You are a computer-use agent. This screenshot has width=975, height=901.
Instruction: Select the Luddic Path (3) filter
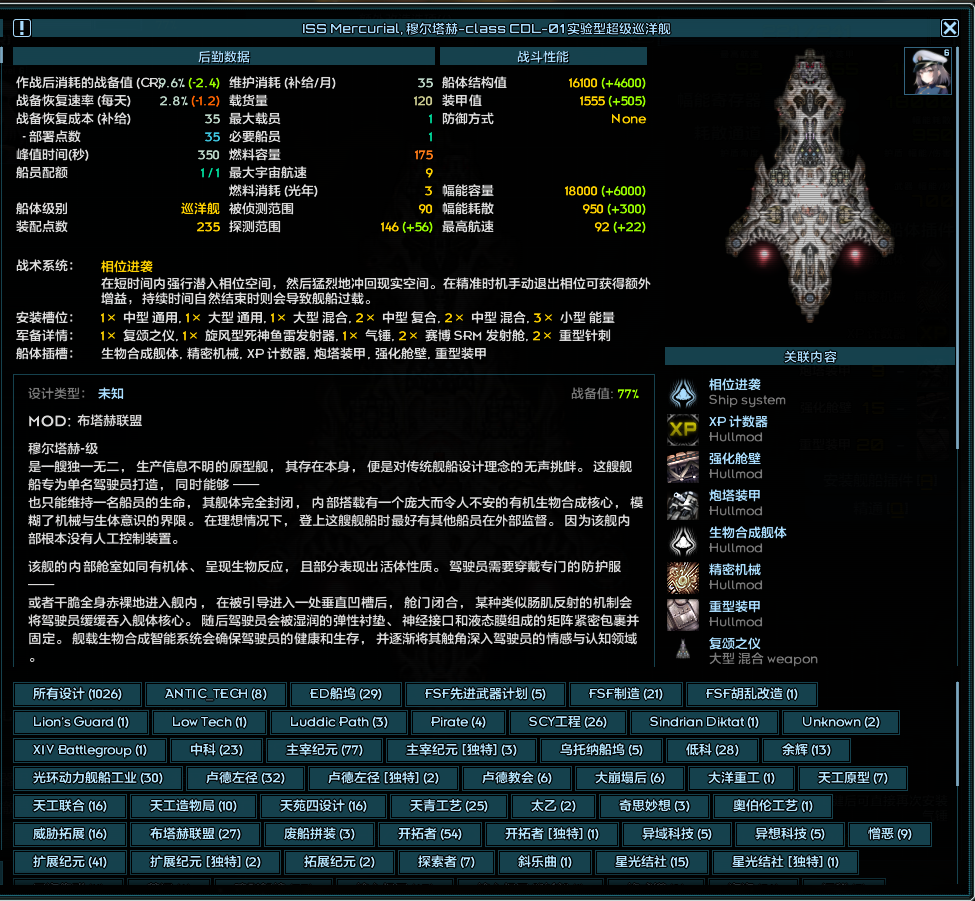coord(338,722)
